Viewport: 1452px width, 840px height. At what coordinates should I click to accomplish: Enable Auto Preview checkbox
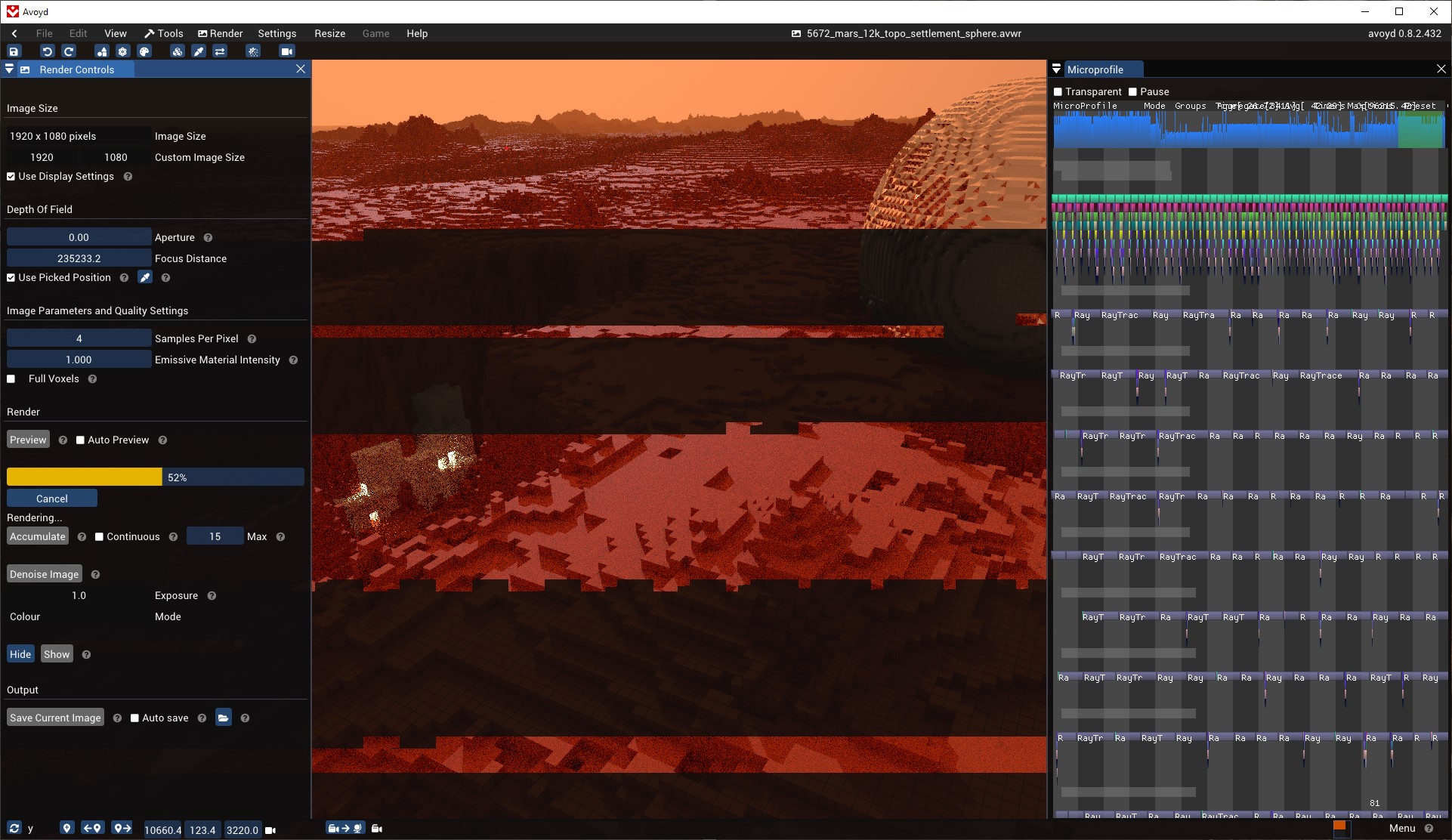(80, 440)
